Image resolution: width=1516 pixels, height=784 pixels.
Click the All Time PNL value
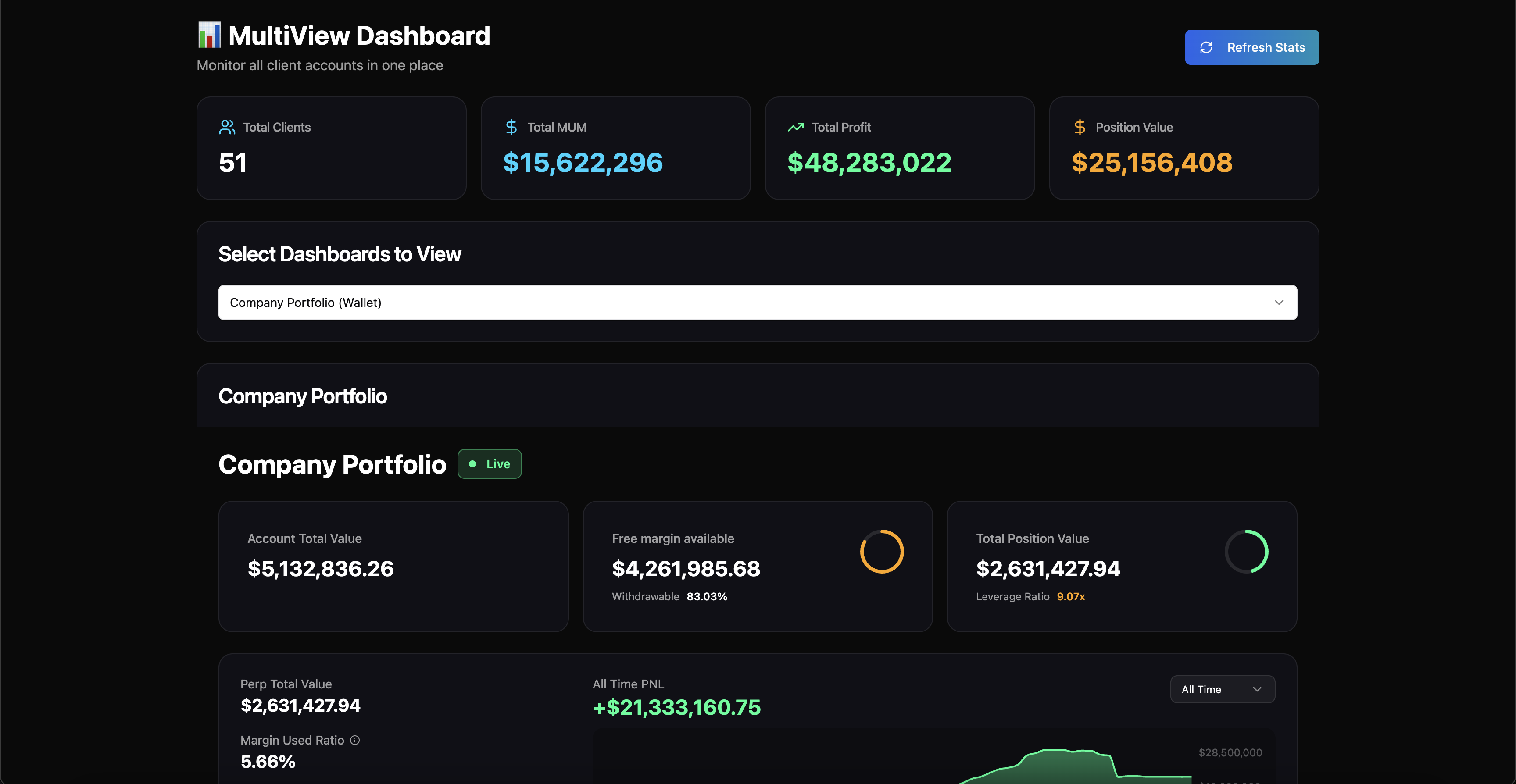pyautogui.click(x=676, y=707)
